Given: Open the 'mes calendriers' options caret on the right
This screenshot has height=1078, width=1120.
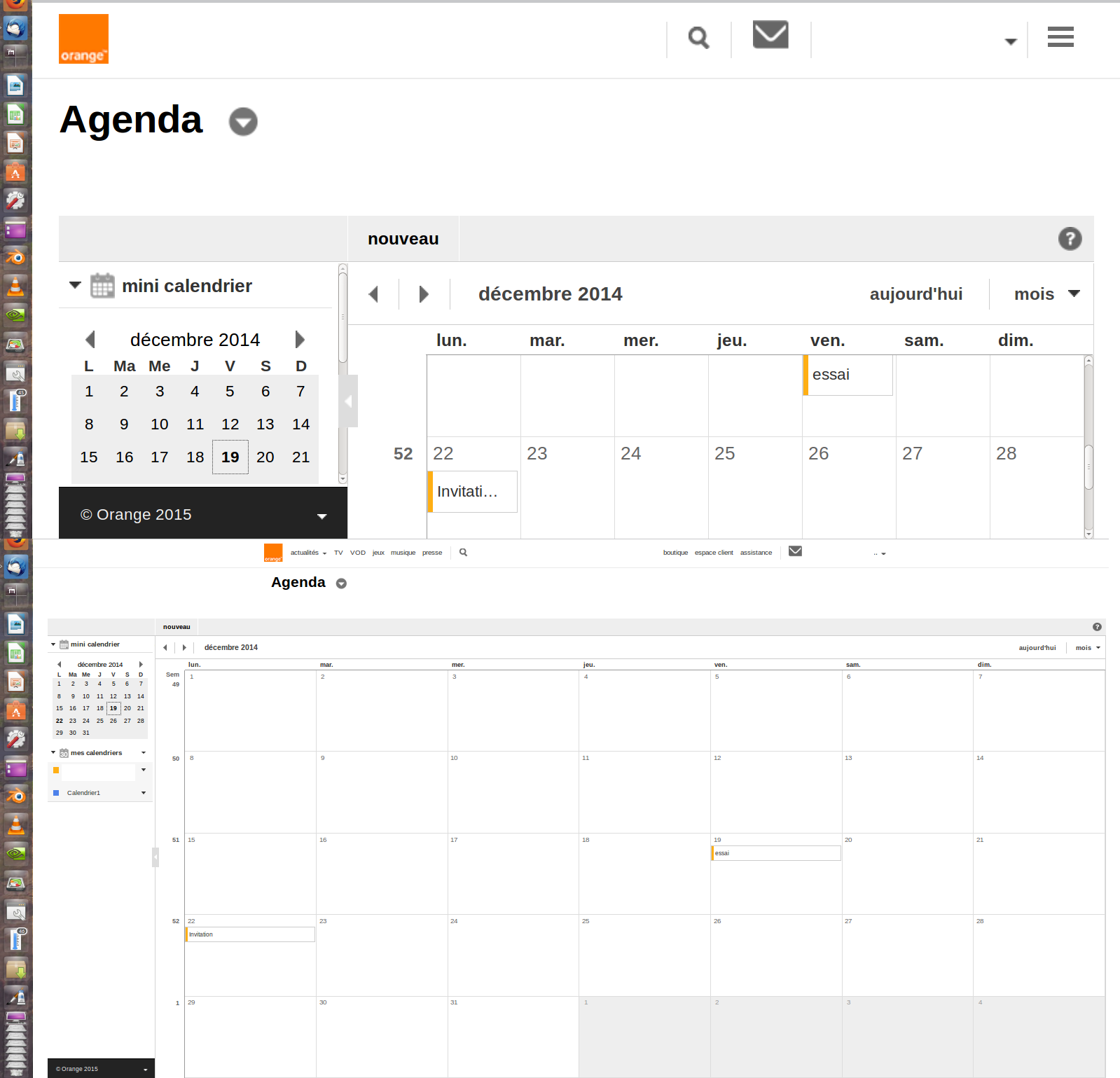Looking at the screenshot, I should 144,753.
